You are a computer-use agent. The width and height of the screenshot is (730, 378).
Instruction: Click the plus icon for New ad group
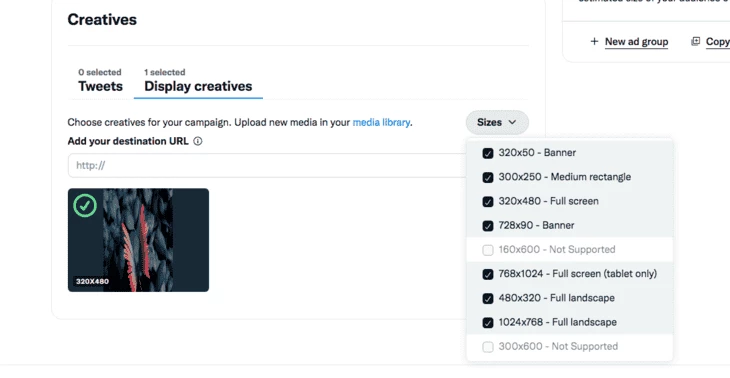(594, 41)
